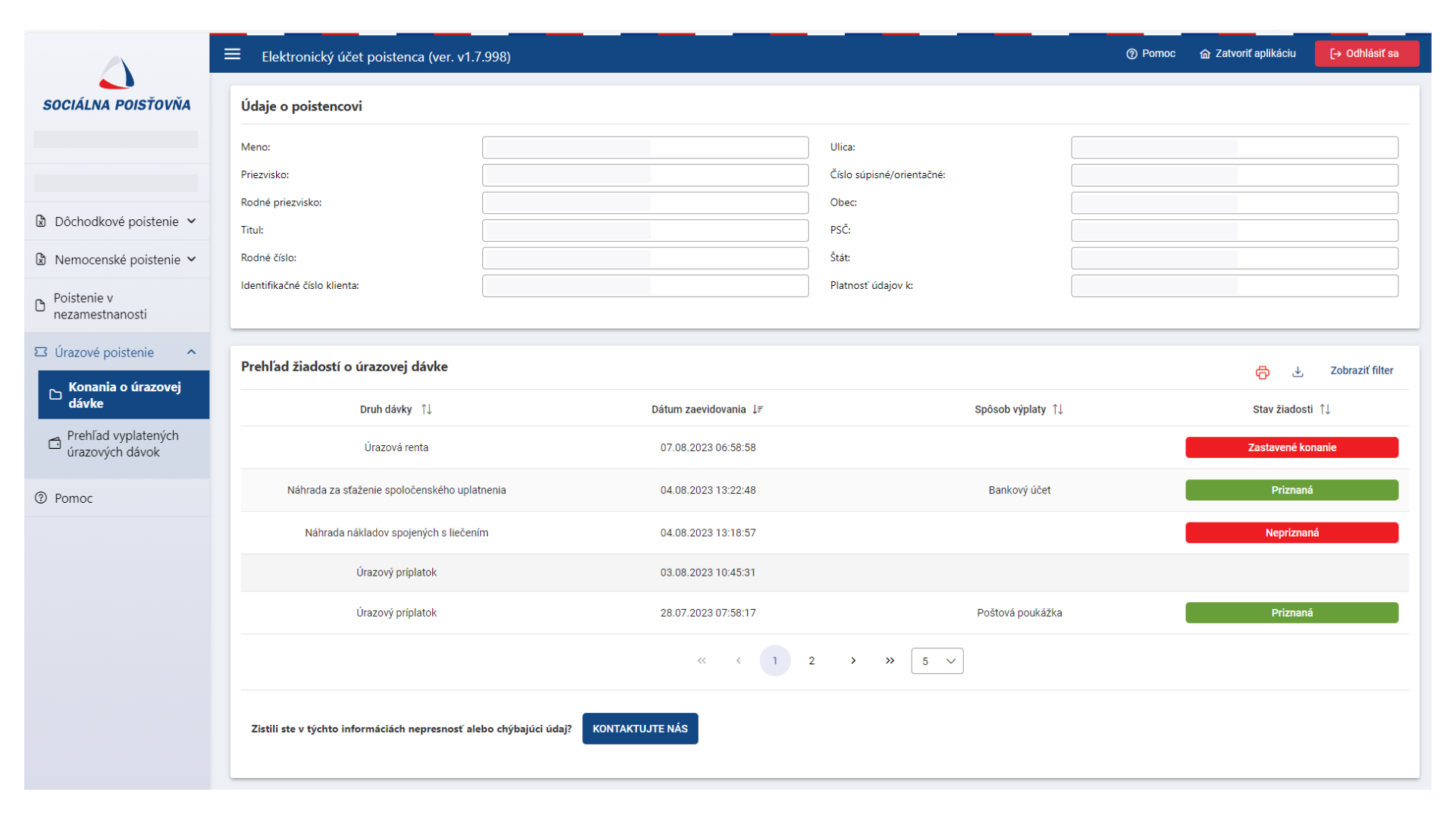Open Poistenie v nezamestnanosti menu item
The height and width of the screenshot is (819, 1456).
pos(117,306)
